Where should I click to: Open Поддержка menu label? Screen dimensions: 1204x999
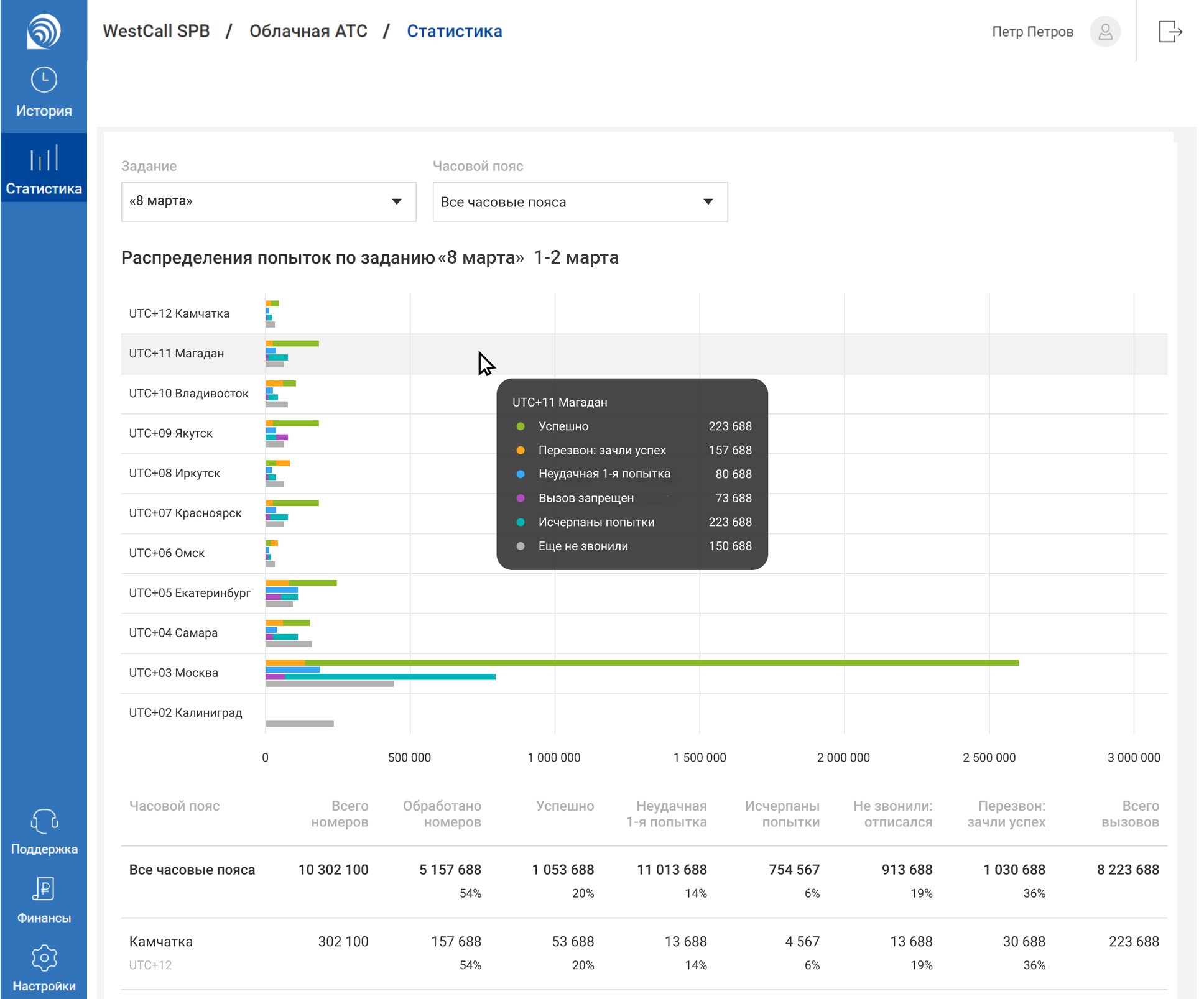[44, 849]
